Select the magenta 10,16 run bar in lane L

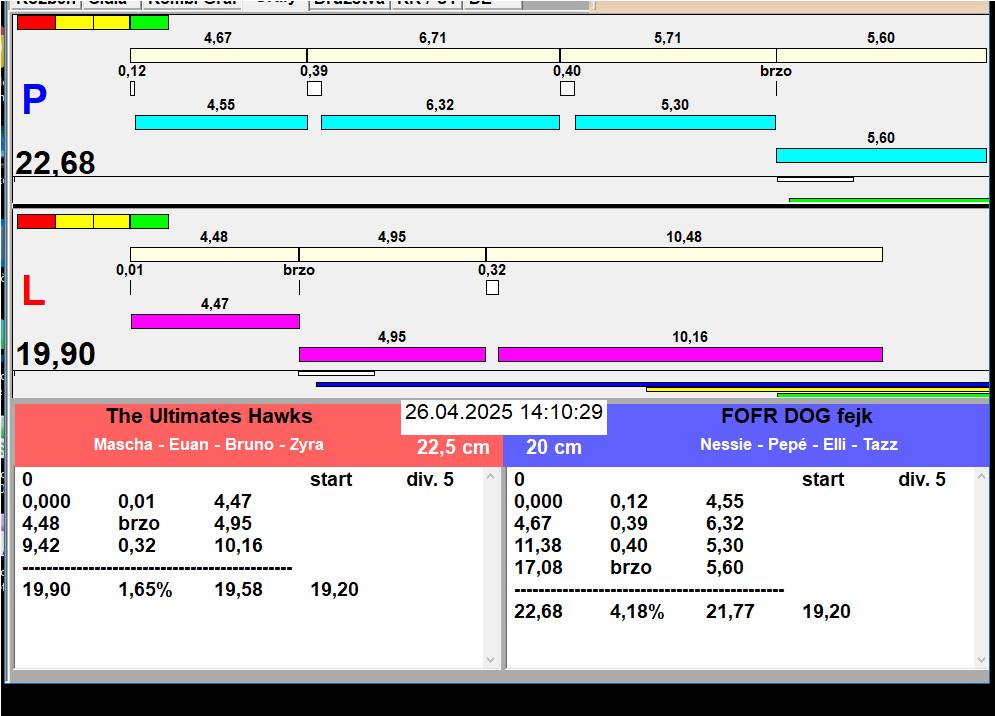(x=690, y=354)
